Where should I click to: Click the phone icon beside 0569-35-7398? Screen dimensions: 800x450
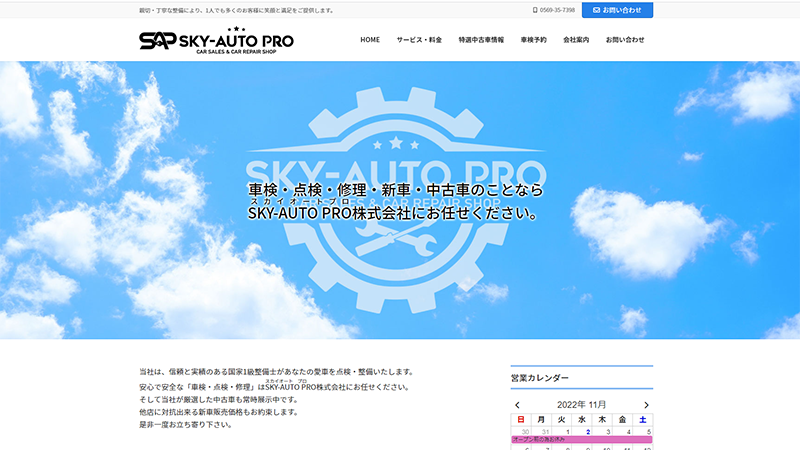[535, 10]
